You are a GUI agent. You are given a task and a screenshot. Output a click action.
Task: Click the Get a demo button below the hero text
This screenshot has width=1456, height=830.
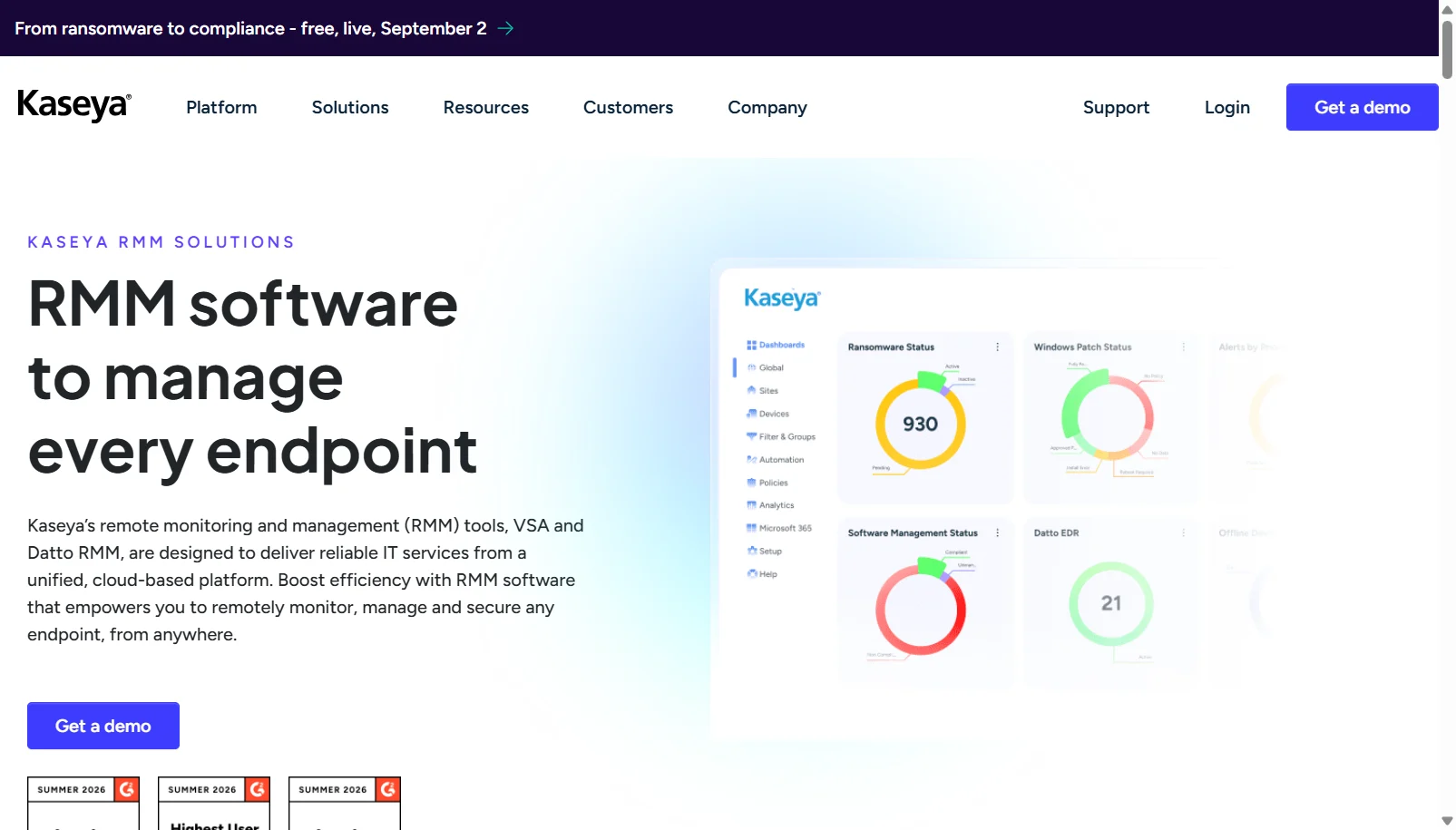tap(103, 726)
